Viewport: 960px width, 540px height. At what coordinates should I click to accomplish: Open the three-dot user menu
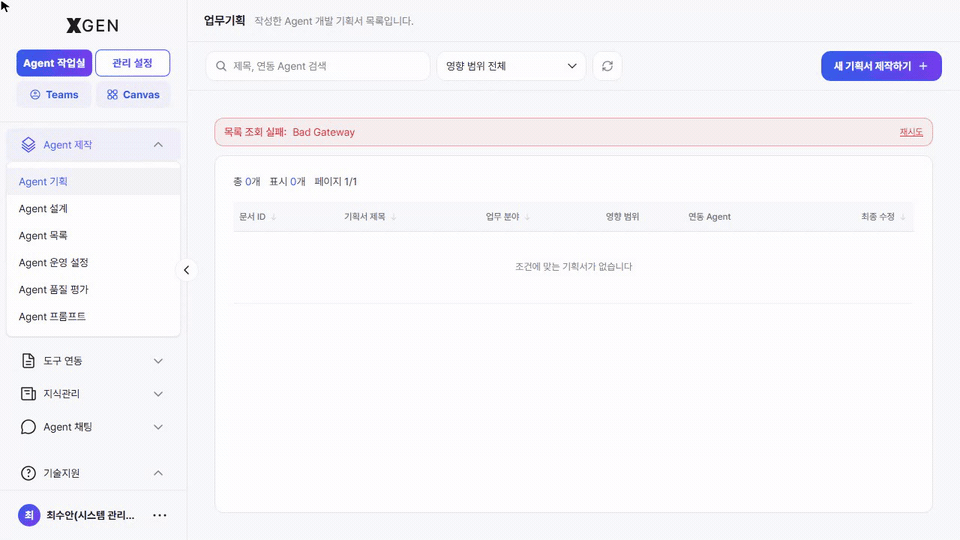(x=160, y=516)
